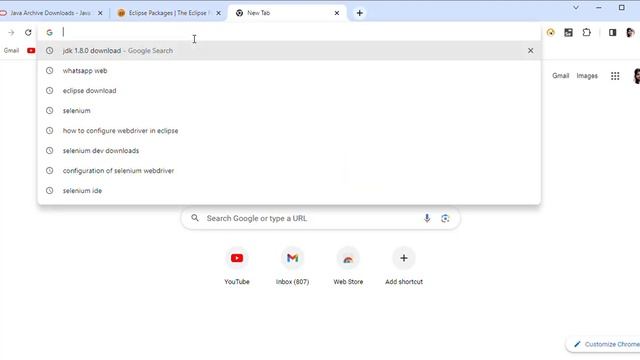This screenshot has width=640, height=360.
Task: Click the forward navigation arrow
Action: pos(11,32)
